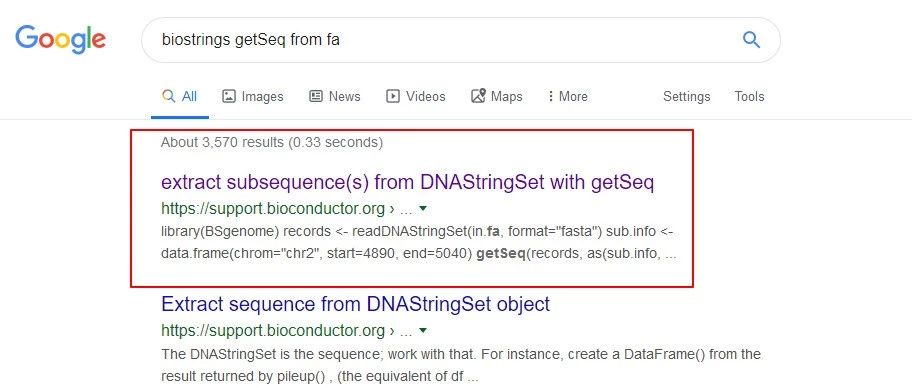Image resolution: width=912 pixels, height=388 pixels.
Task: Click the first result's code snippet text
Action: tap(418, 243)
